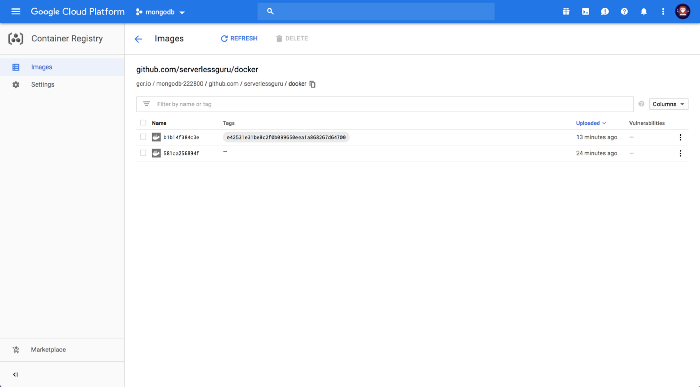Click the second row's image icon
The width and height of the screenshot is (700, 387).
[x=156, y=153]
